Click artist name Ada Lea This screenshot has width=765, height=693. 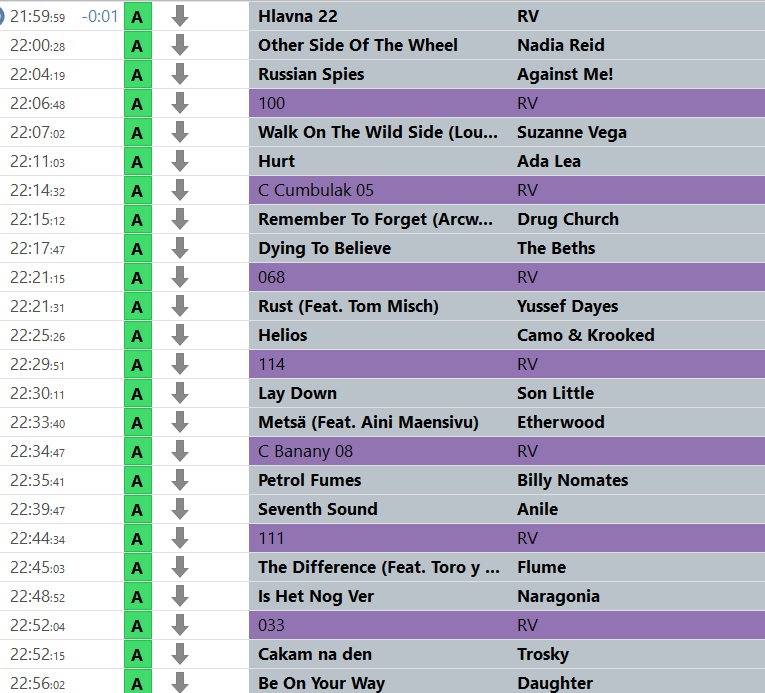549,162
